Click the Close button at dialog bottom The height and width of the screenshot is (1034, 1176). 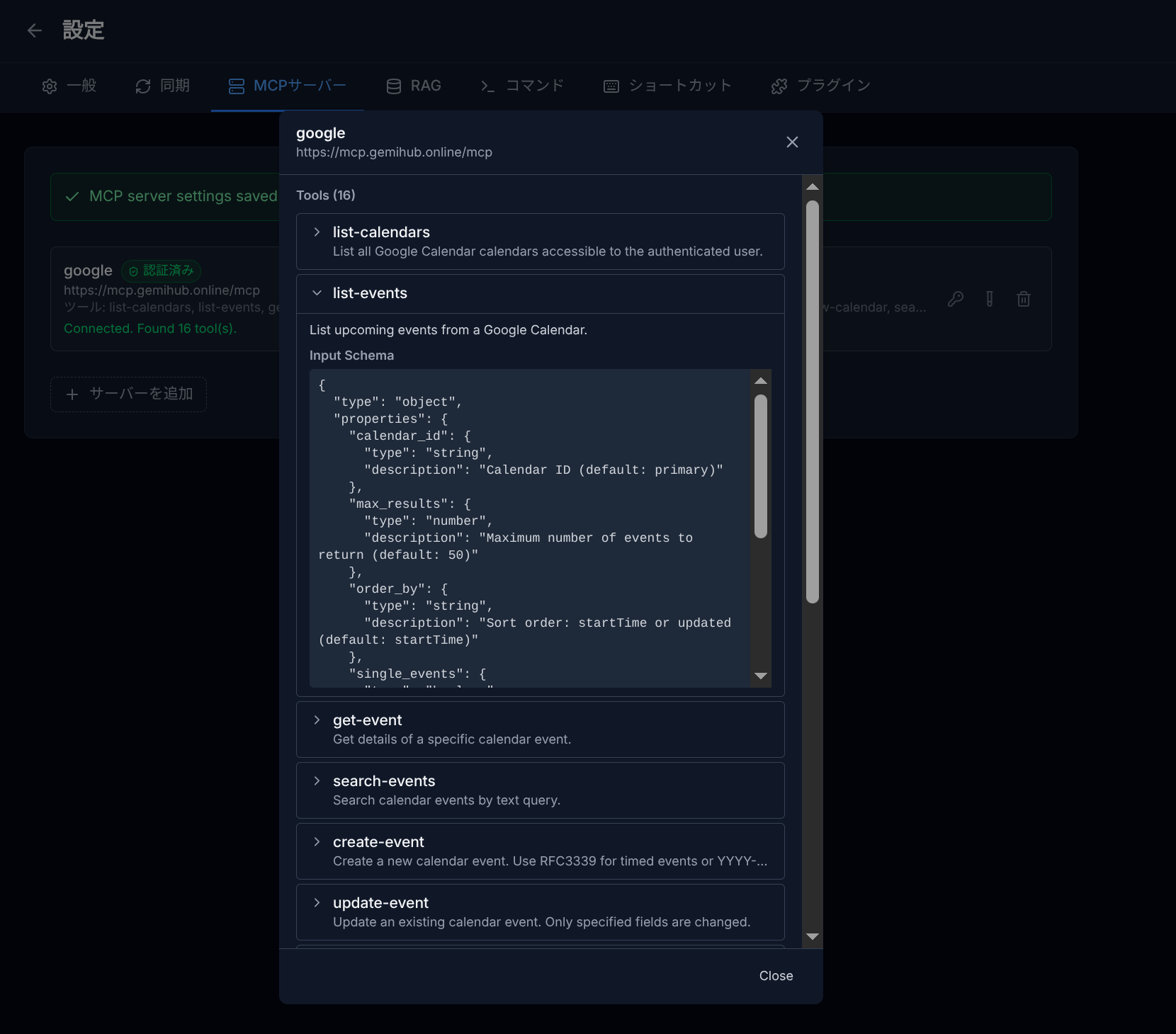click(x=776, y=975)
